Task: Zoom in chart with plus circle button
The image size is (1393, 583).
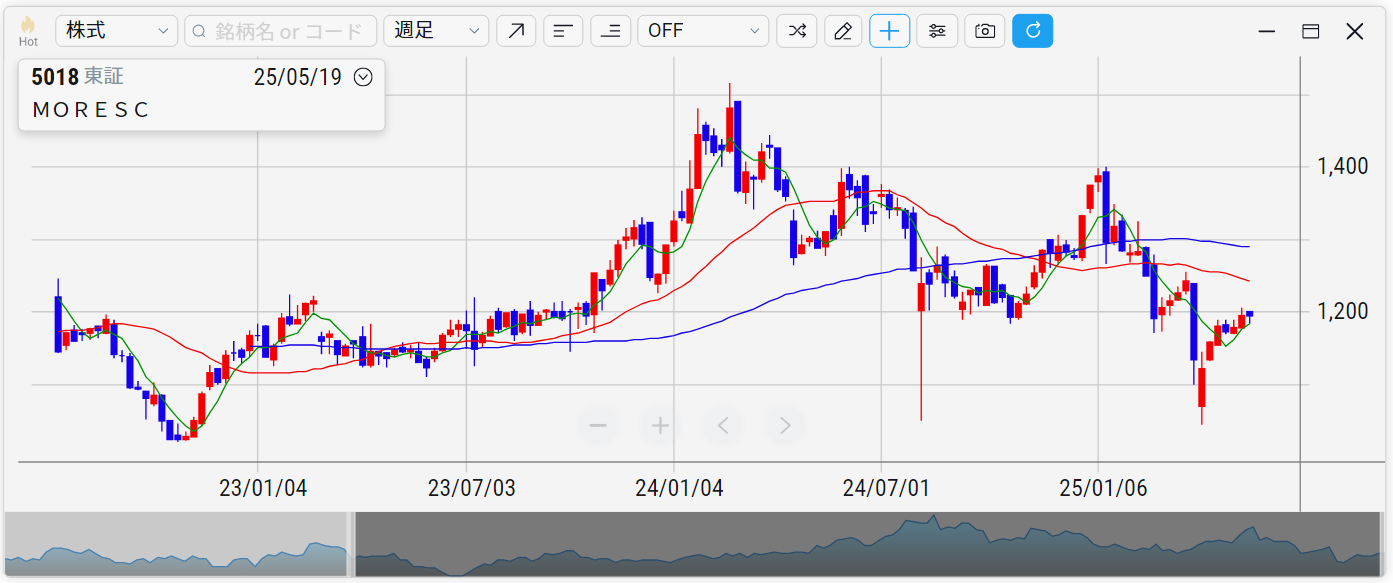Action: tap(660, 426)
